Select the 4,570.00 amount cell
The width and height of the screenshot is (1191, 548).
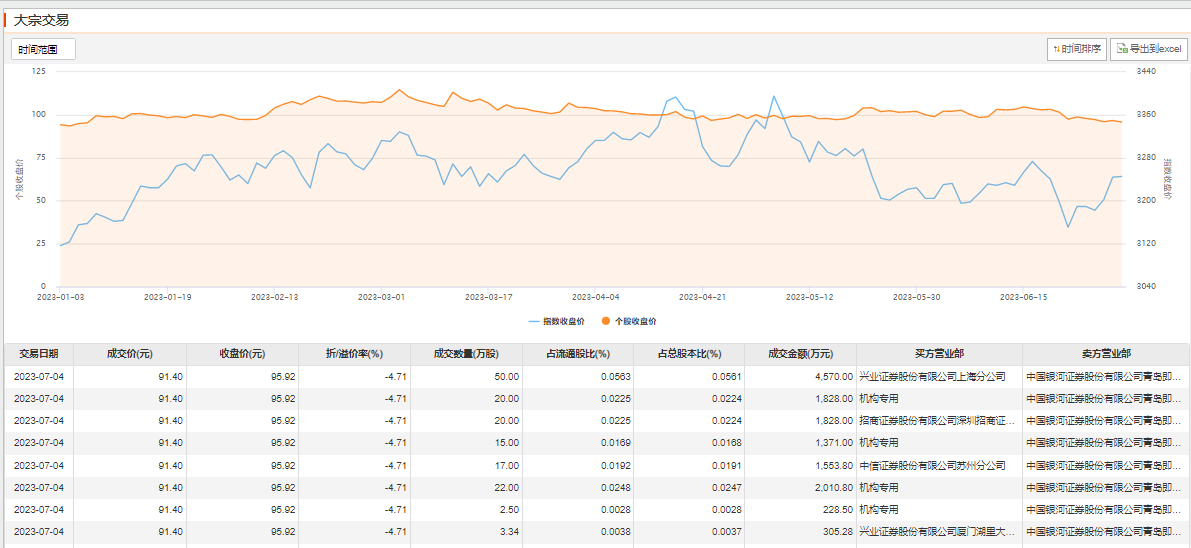[801, 376]
